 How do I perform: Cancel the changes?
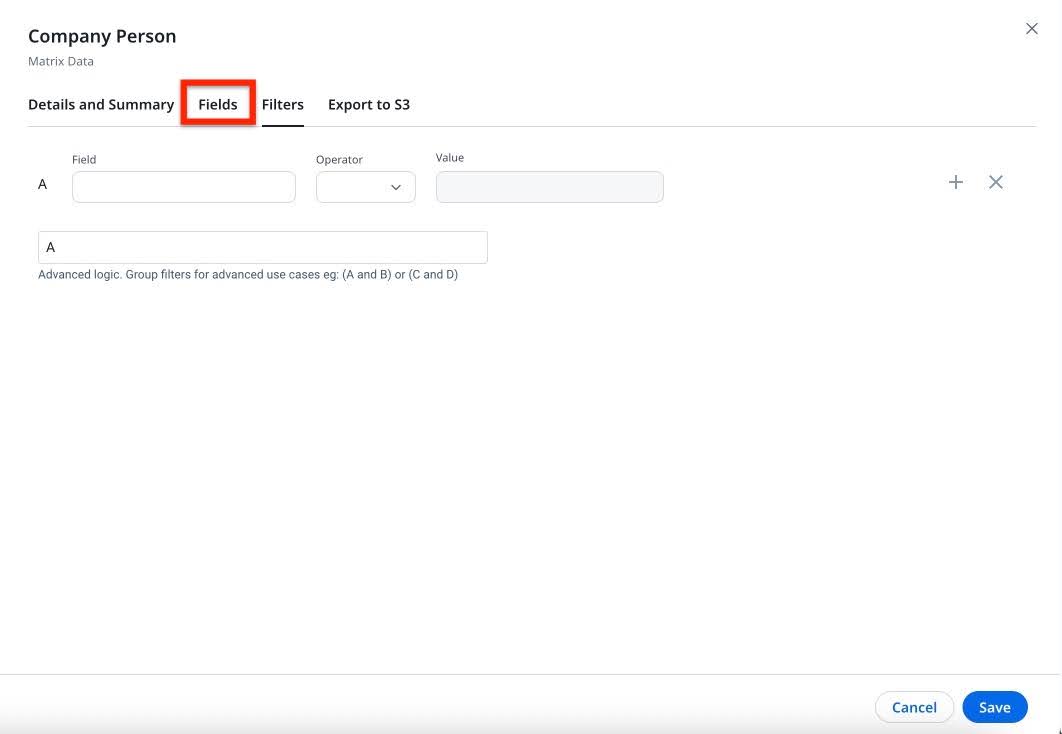coord(914,707)
